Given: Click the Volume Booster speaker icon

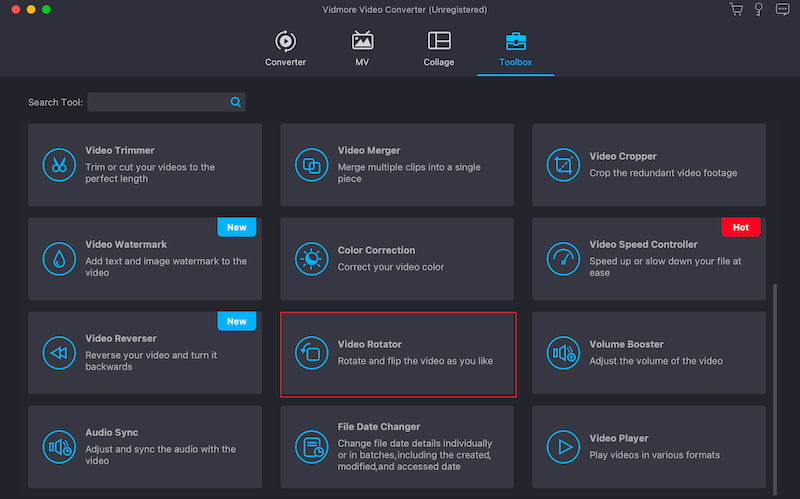Looking at the screenshot, I should pos(563,353).
